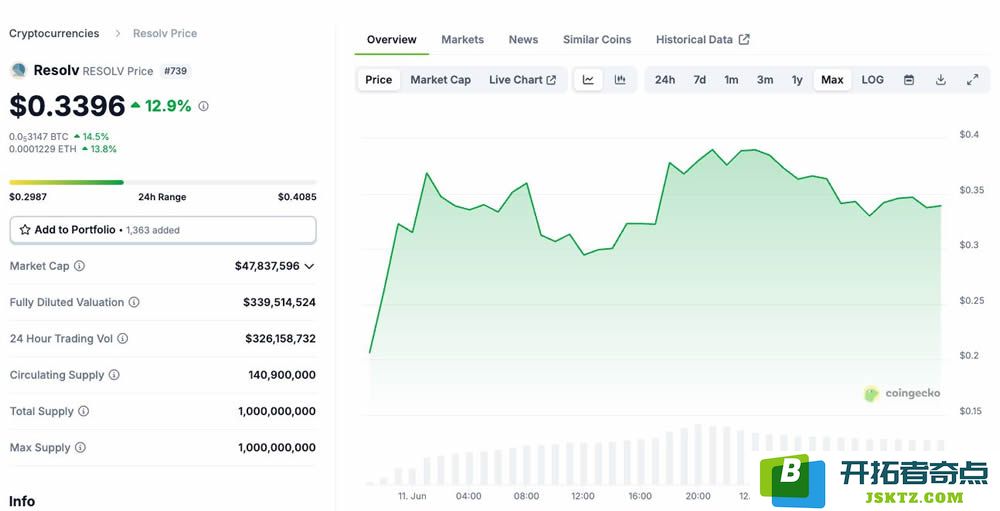1000x511 pixels.
Task: Click the $0.2987 range low value
Action: click(x=28, y=196)
